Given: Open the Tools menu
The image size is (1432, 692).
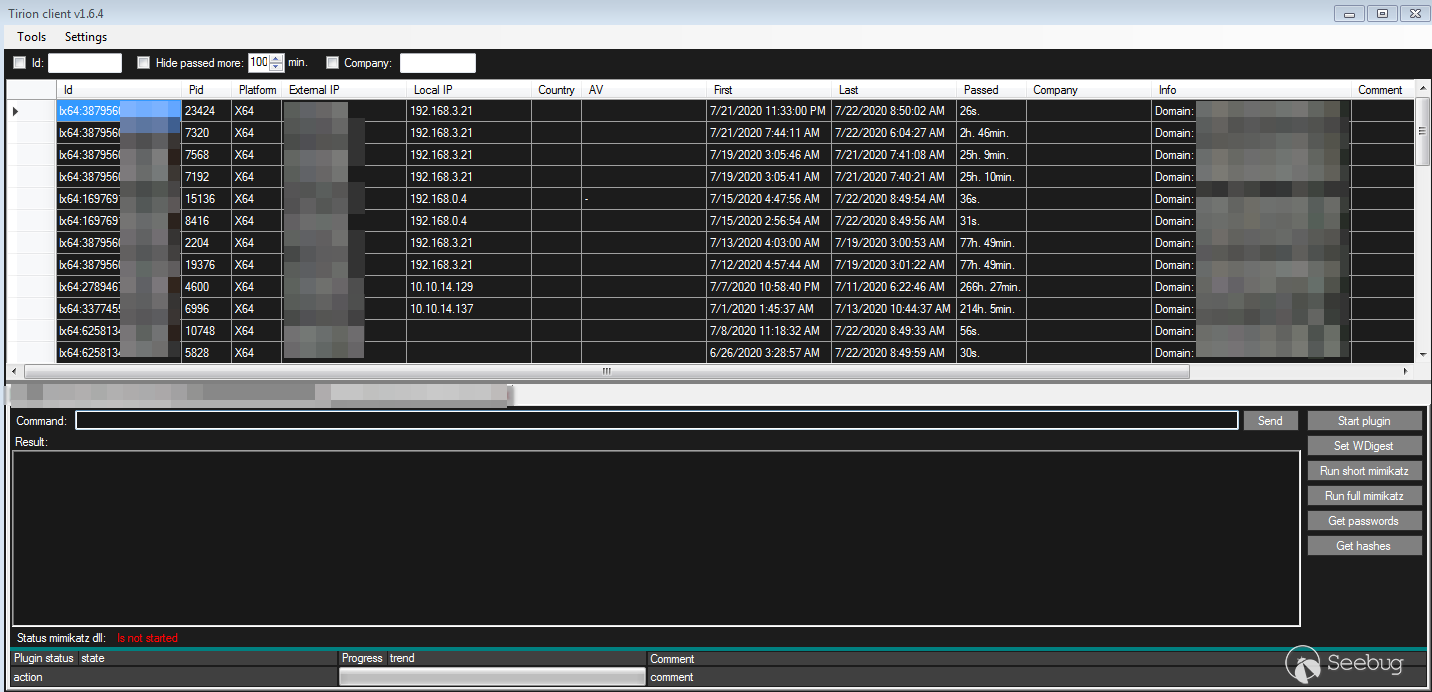Looking at the screenshot, I should (32, 37).
